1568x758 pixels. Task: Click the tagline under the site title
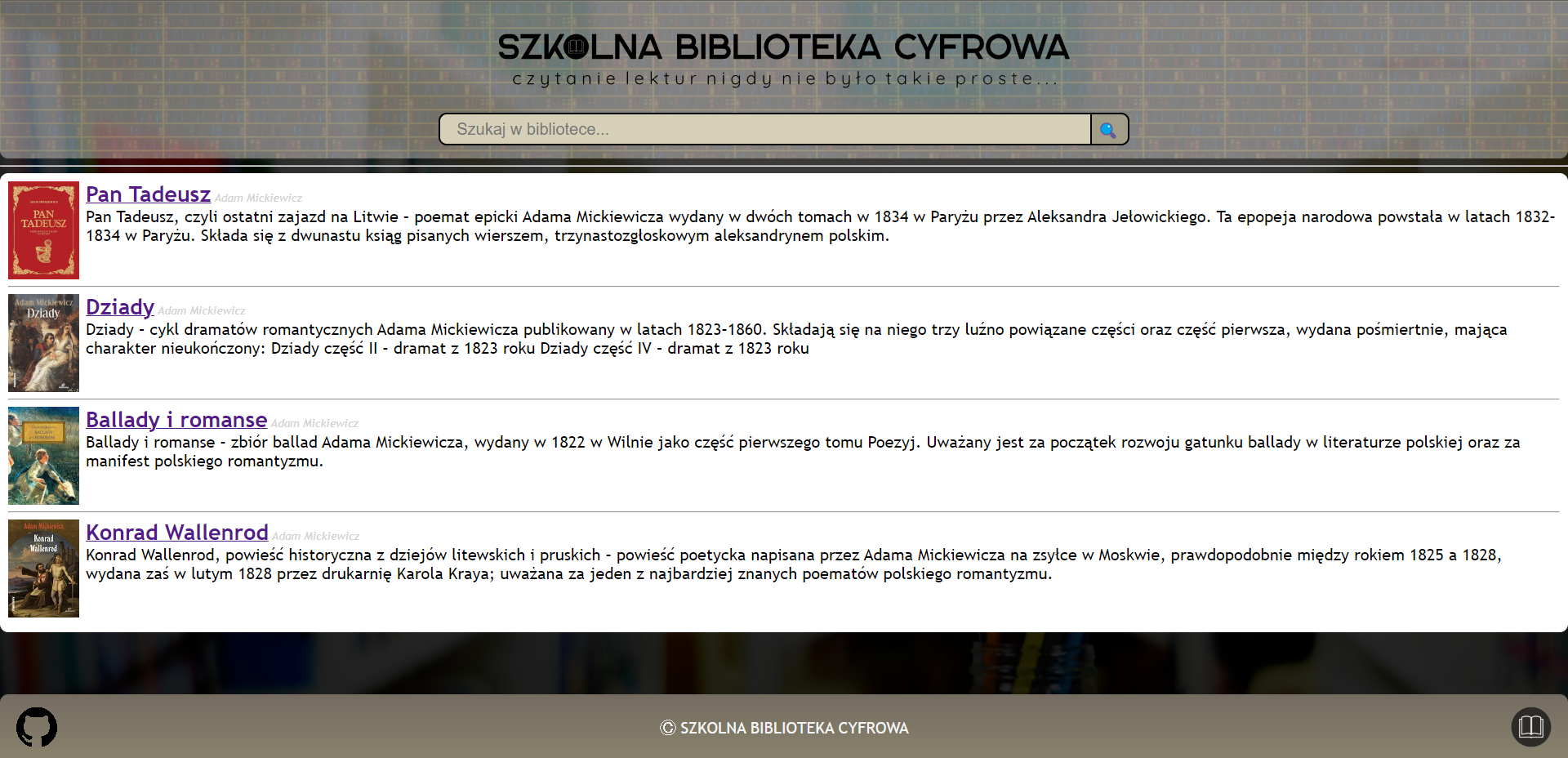784,79
